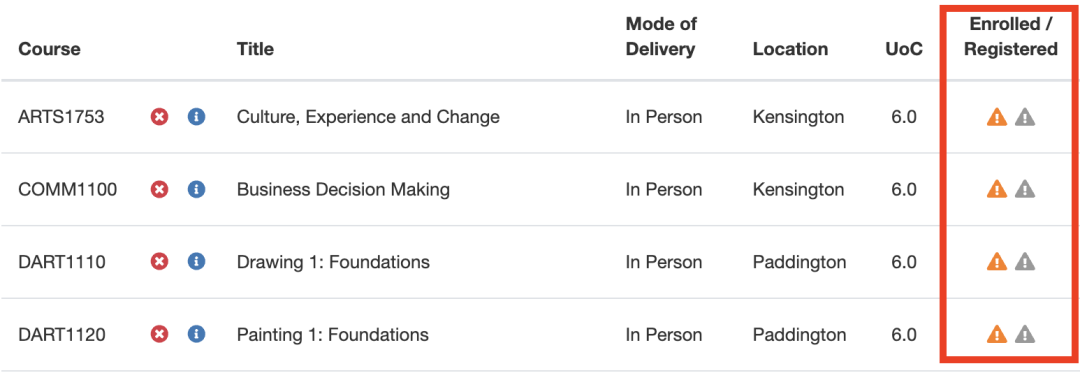Select the Enrolled / Registered column header
The width and height of the screenshot is (1080, 373).
[x=1010, y=37]
